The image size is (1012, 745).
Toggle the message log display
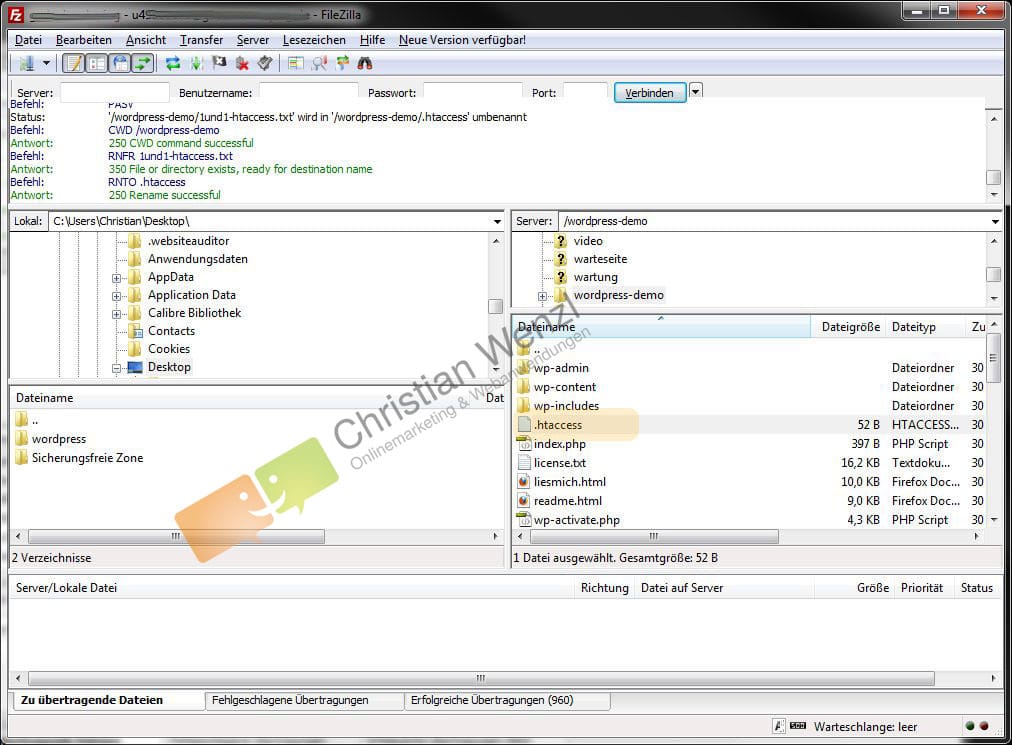click(x=74, y=63)
